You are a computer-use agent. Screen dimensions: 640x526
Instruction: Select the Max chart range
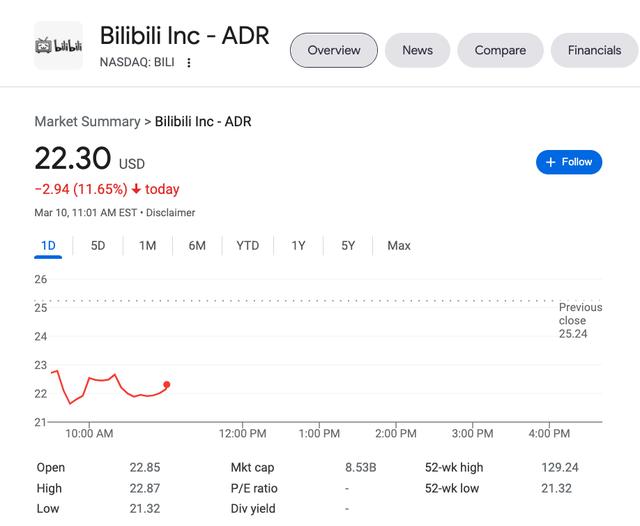pyautogui.click(x=399, y=245)
